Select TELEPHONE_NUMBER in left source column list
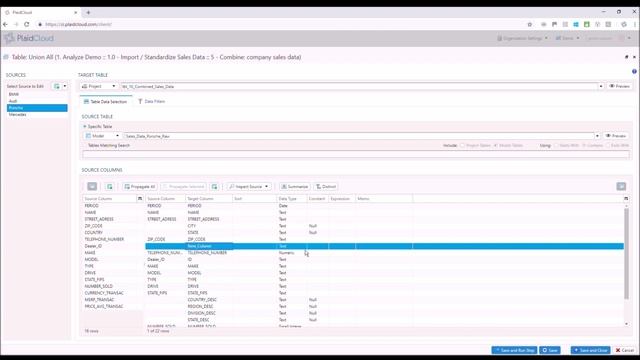This screenshot has height=360, width=640. (x=104, y=239)
